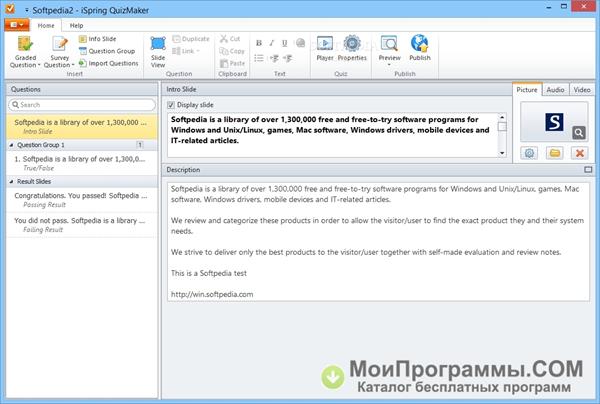Screen dimensions: 600x404
Task: Browse for a picture file
Action: [x=554, y=153]
